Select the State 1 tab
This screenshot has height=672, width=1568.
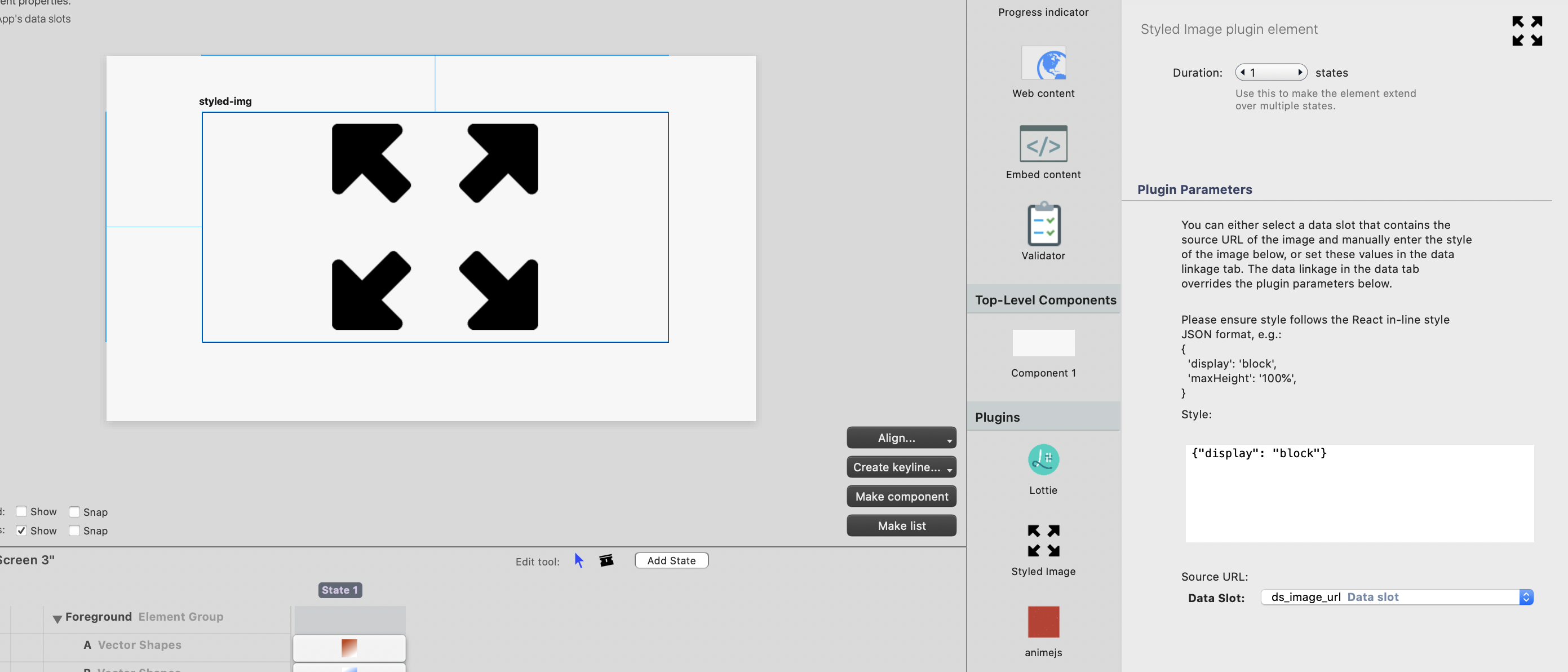(x=340, y=589)
